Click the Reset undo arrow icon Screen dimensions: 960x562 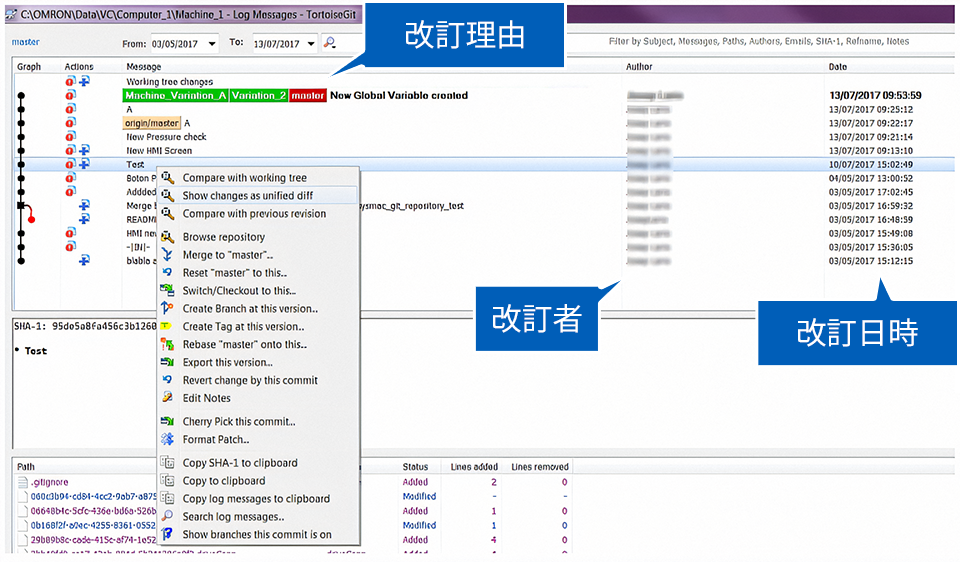[x=167, y=272]
